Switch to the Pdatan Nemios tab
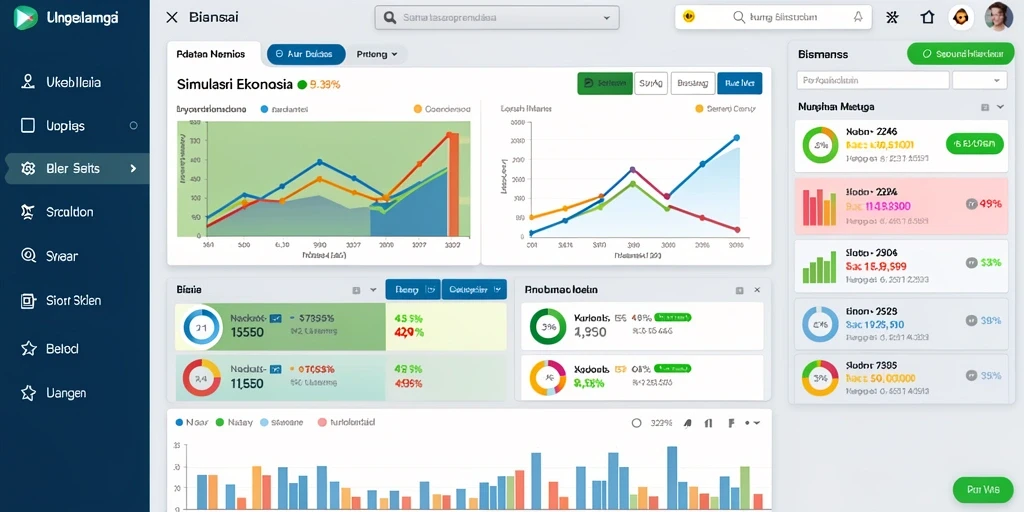 [x=211, y=55]
